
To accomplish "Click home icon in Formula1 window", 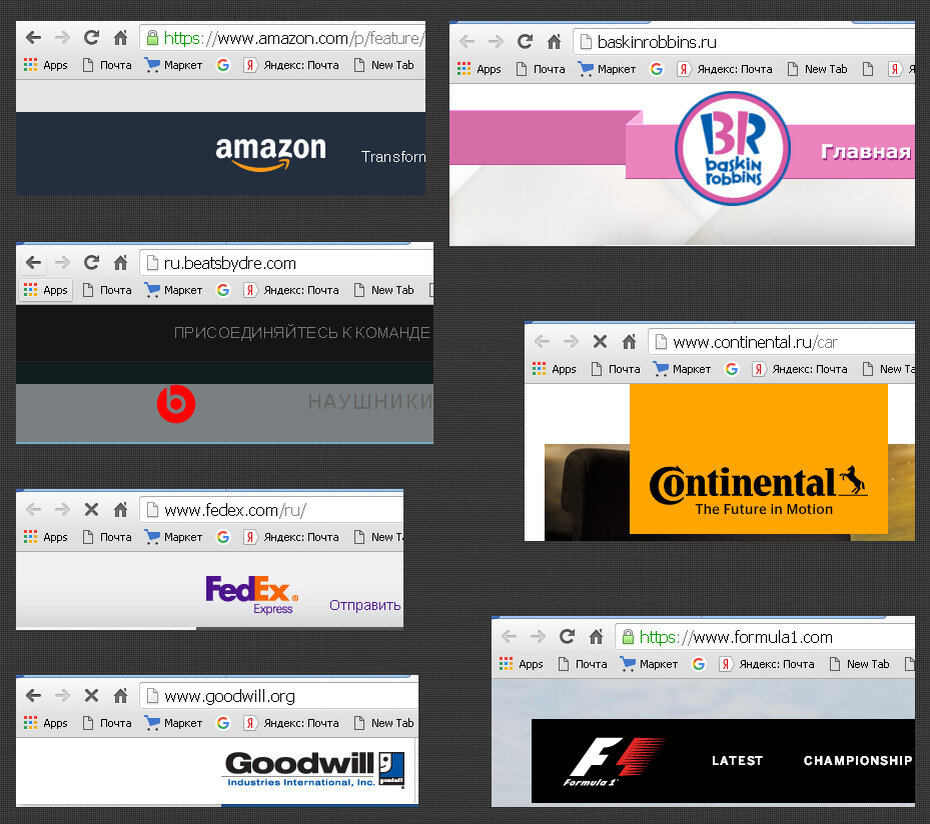I will click(x=596, y=637).
